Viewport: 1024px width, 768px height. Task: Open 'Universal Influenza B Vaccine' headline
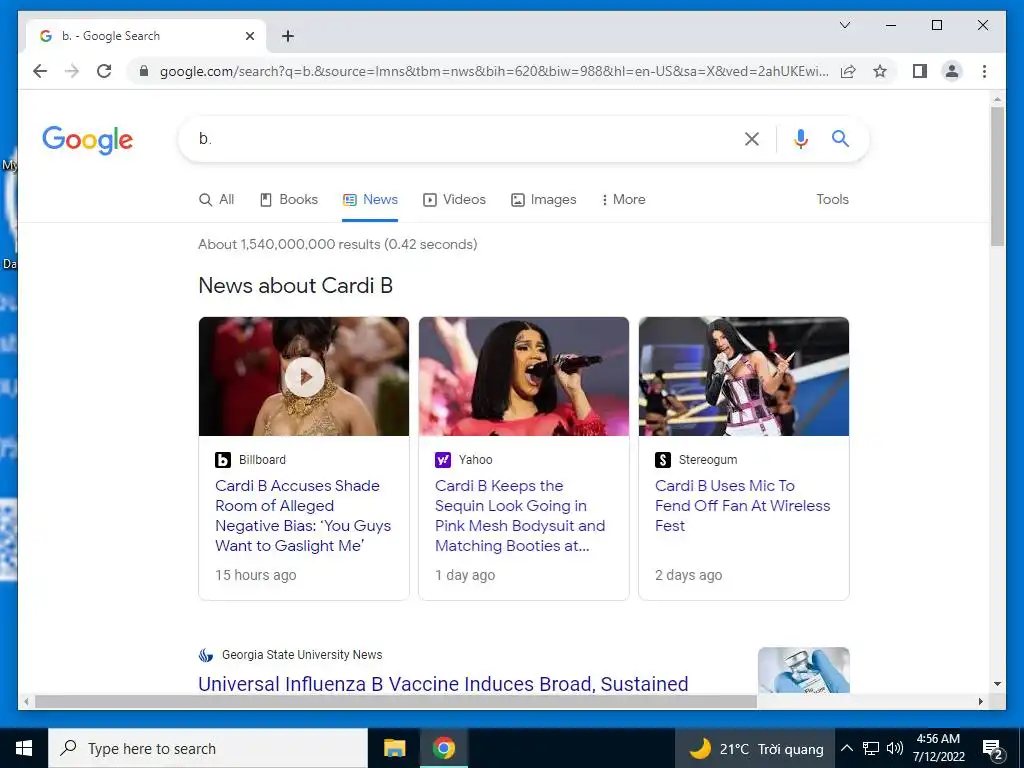pos(443,683)
